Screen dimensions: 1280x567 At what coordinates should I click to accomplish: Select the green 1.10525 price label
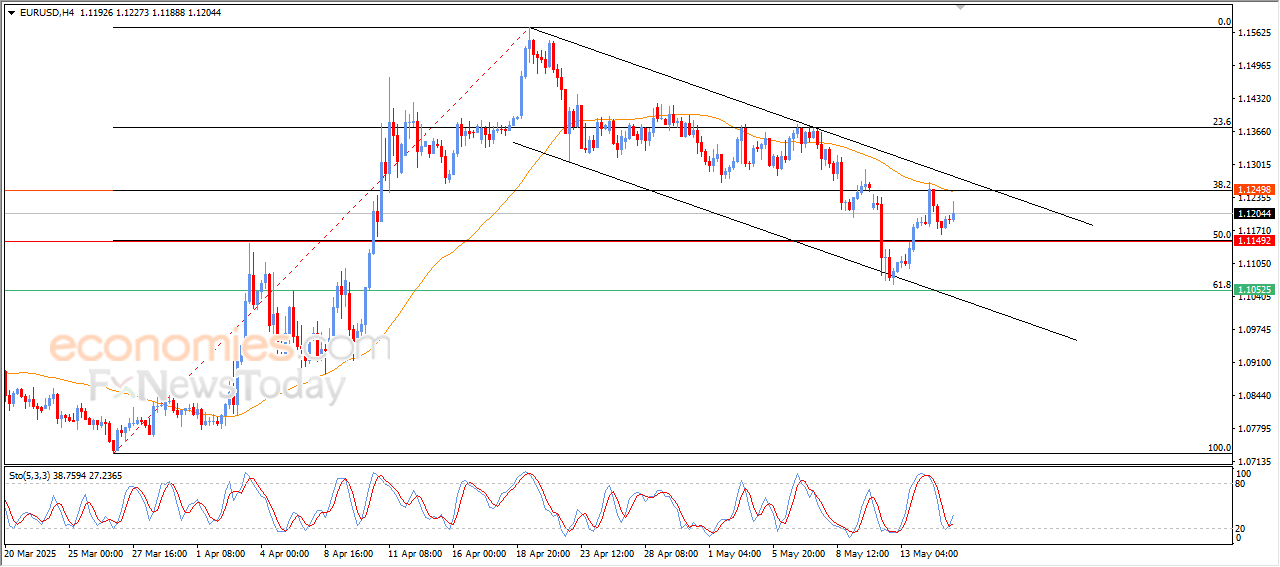click(1253, 291)
